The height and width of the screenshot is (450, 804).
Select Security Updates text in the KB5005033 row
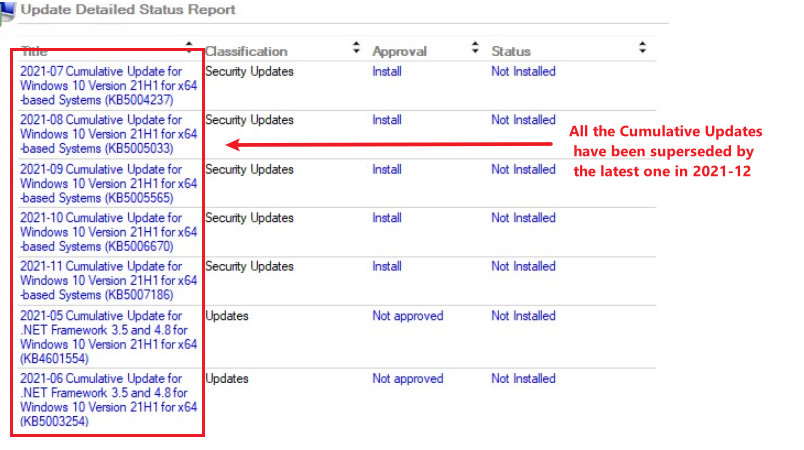click(249, 119)
